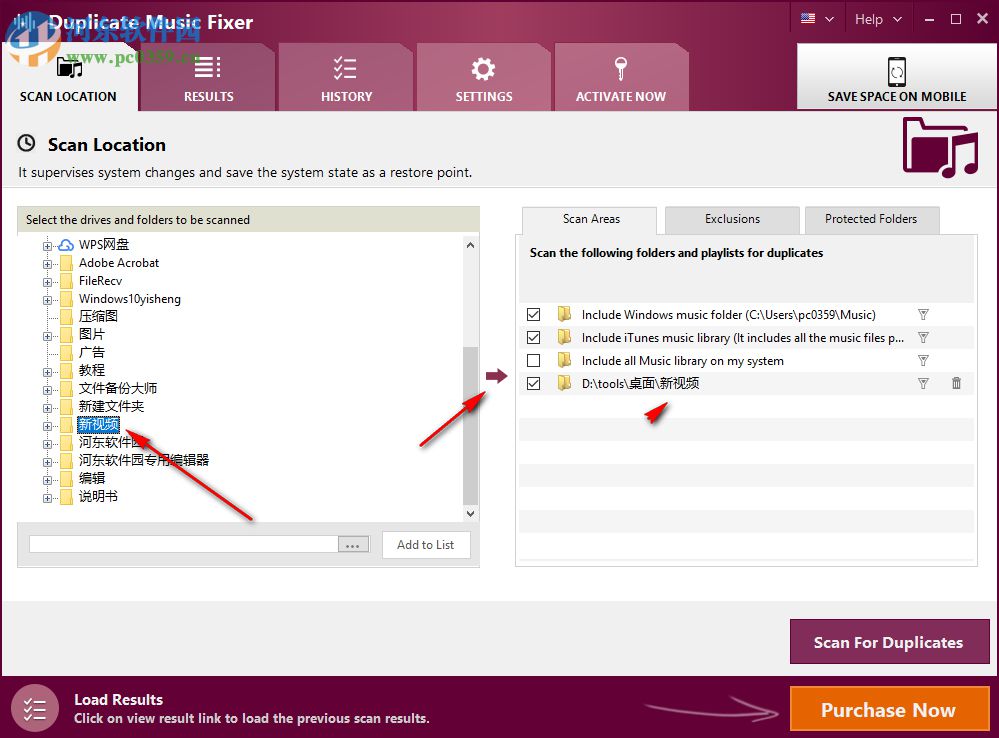Select the FileRecv folder
The width and height of the screenshot is (999, 738).
(x=100, y=280)
